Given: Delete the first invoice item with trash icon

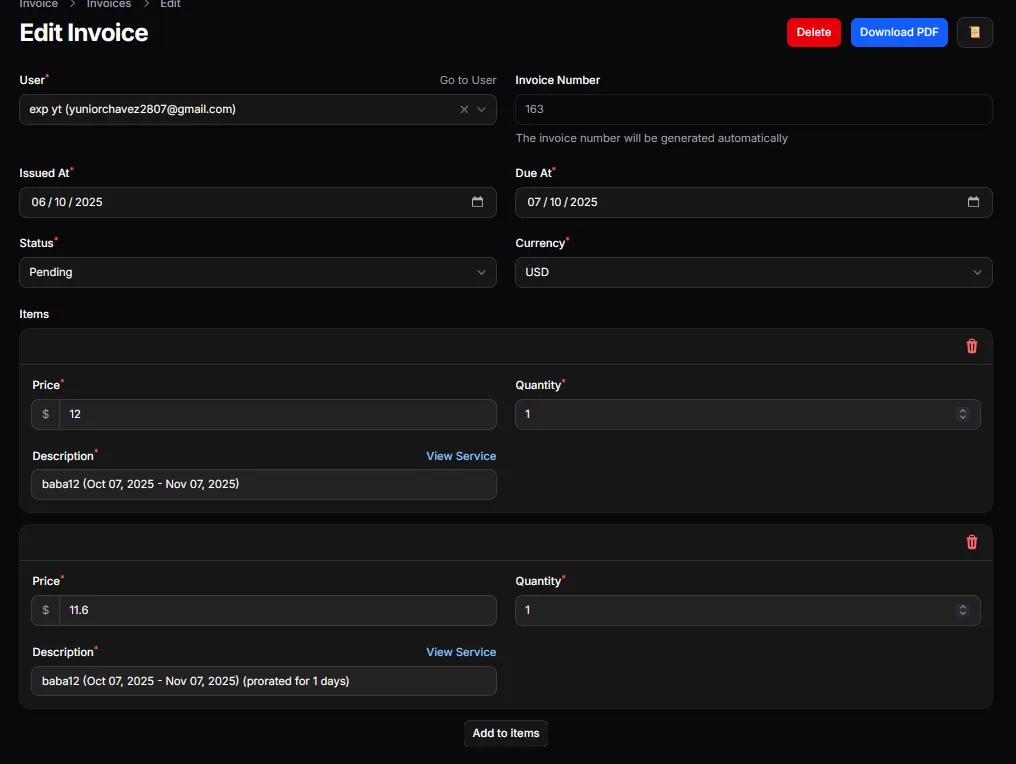Looking at the screenshot, I should [971, 346].
